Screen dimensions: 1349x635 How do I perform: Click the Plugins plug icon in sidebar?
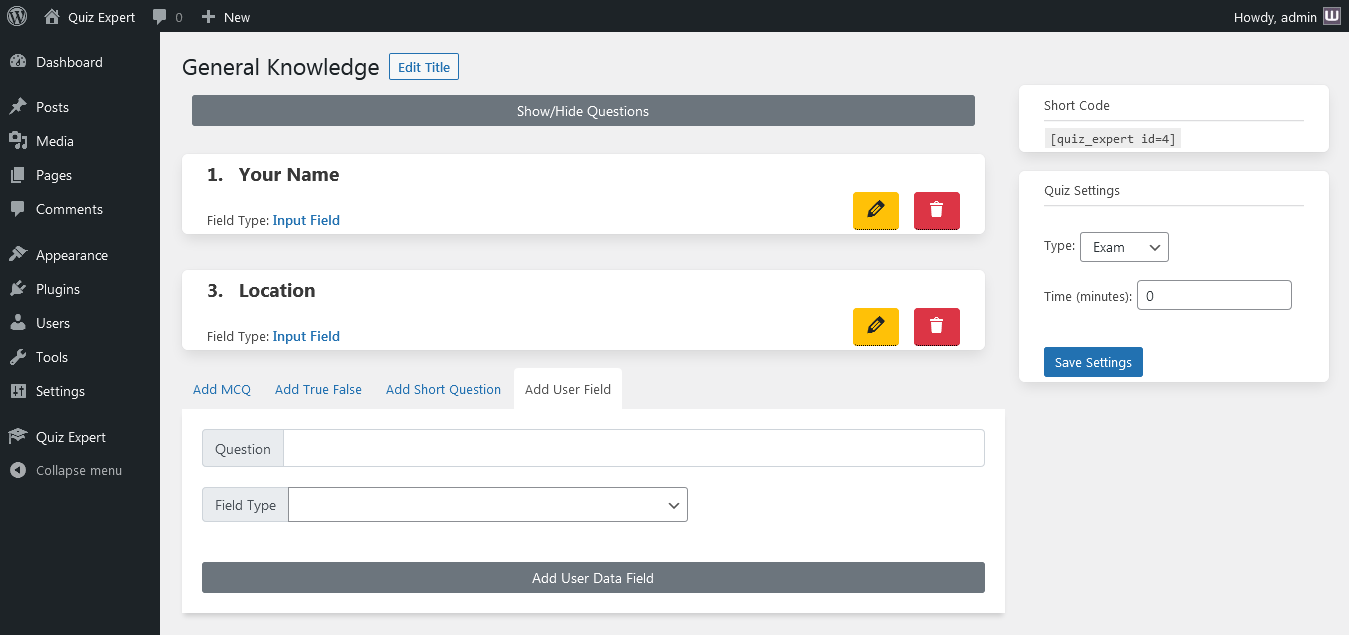coord(18,289)
